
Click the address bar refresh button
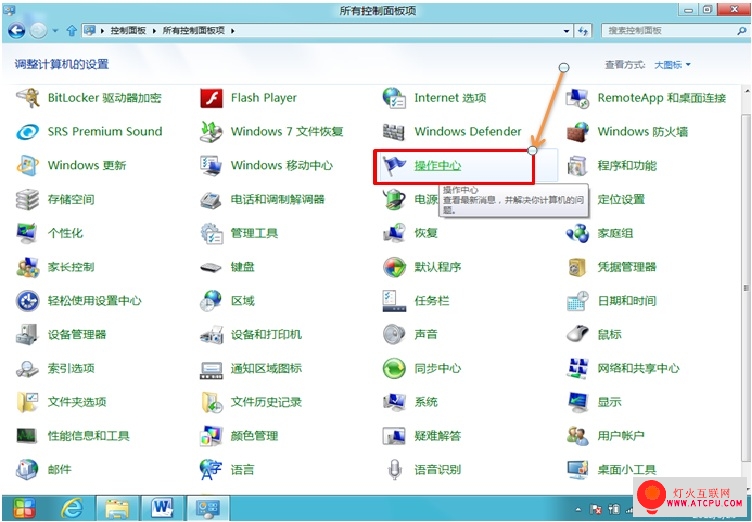(x=583, y=31)
